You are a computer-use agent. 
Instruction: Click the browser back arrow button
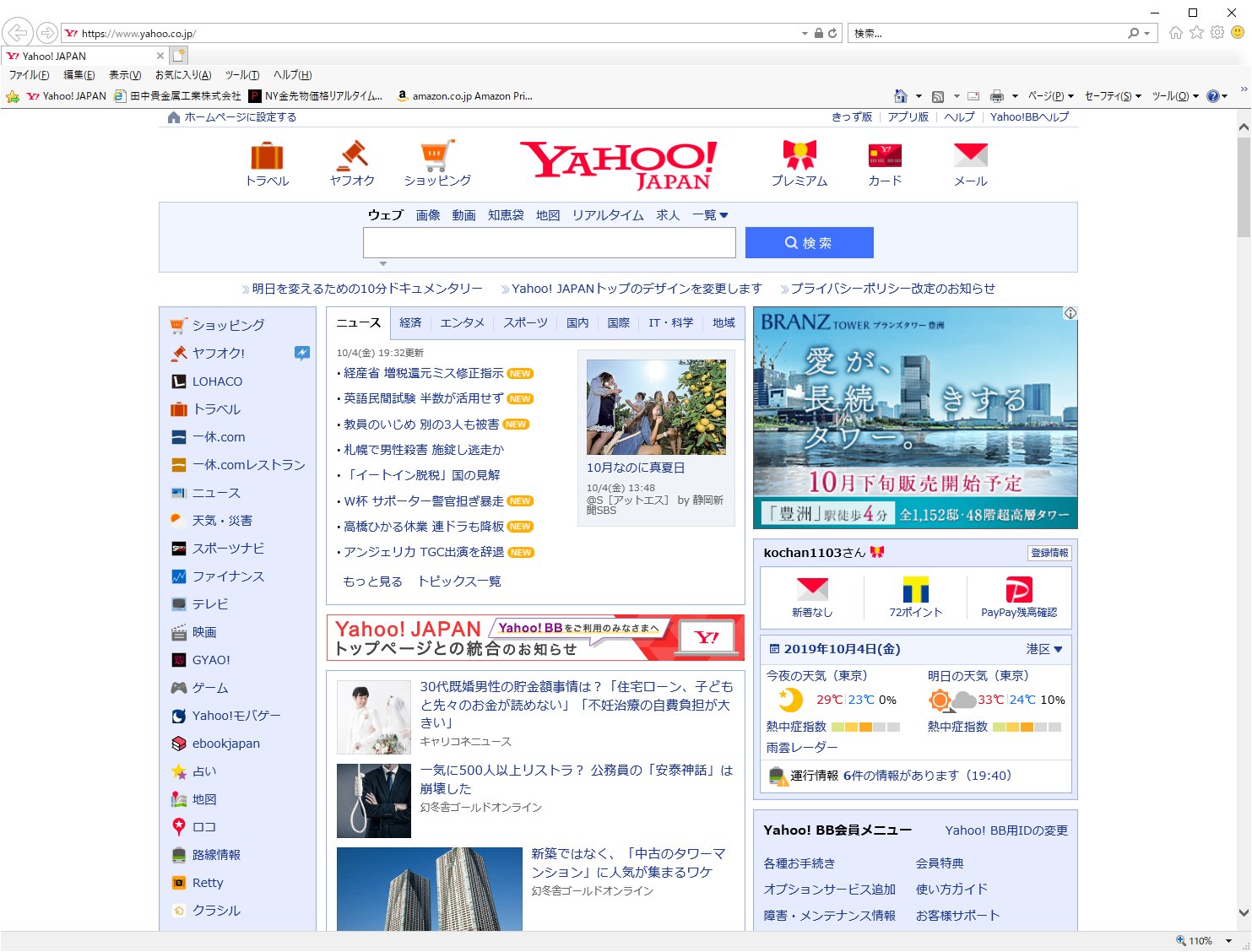pos(17,33)
